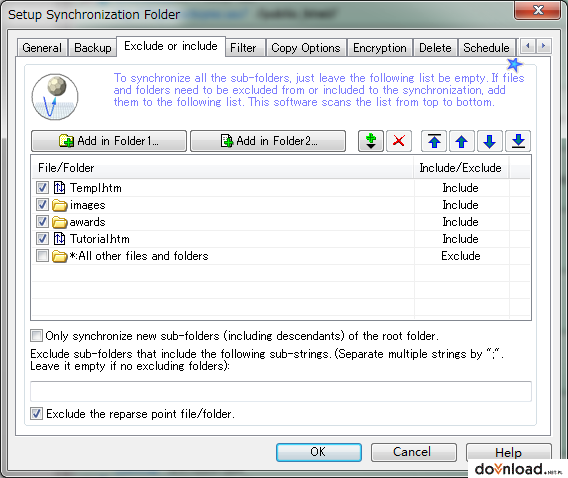568x478 pixels.
Task: Move selected item up one position
Action: 462,141
